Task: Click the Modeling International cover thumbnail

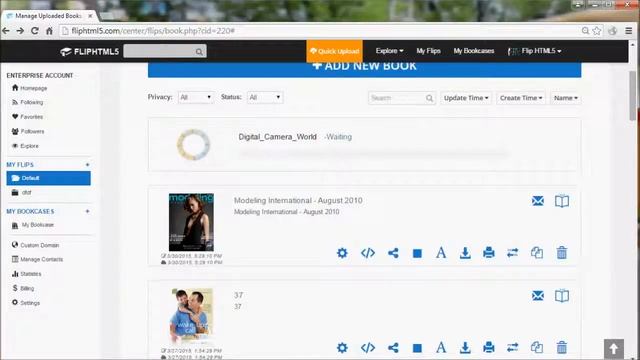Action: coord(191,222)
